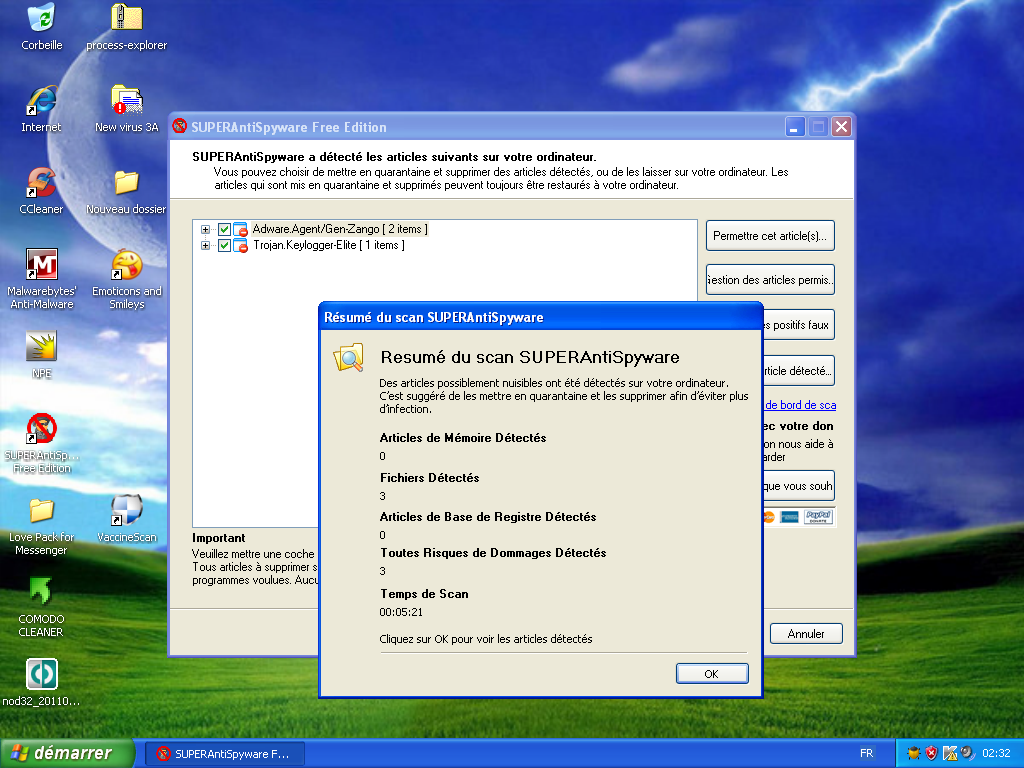Screen dimensions: 1024x768
Task: Click the first system tray icon
Action: tap(914, 754)
